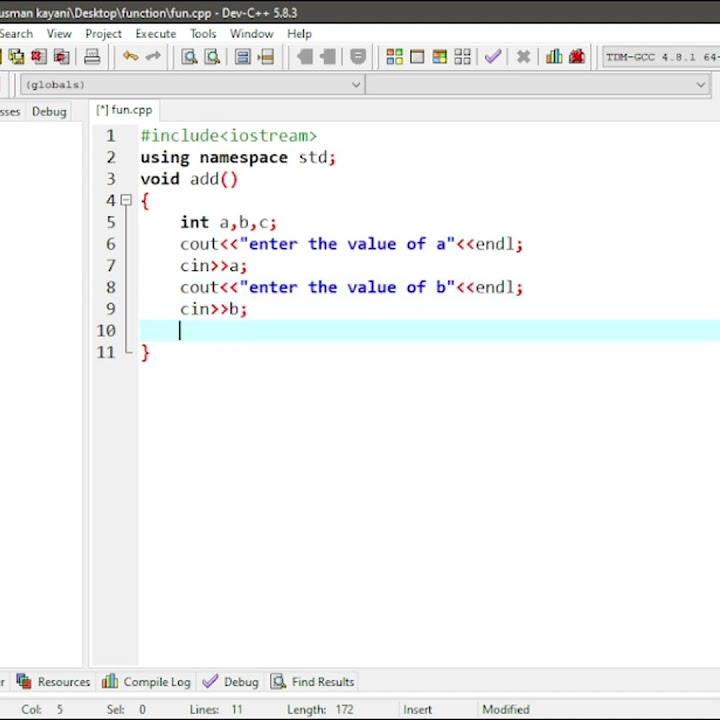Screen dimensions: 720x720
Task: Click the Goto Line toolbar icon
Action: [x=266, y=57]
